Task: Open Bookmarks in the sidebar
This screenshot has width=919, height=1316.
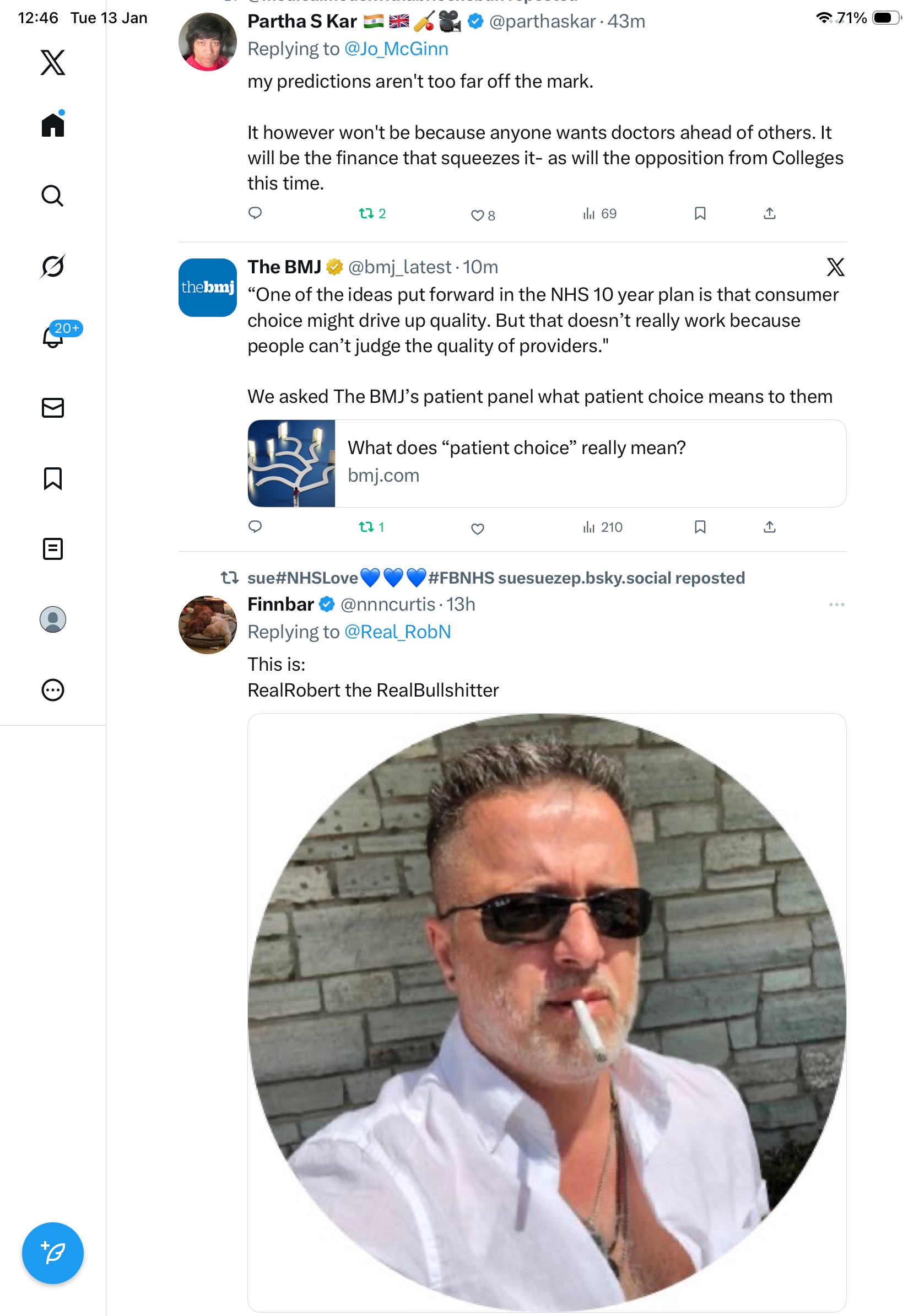Action: pyautogui.click(x=53, y=478)
